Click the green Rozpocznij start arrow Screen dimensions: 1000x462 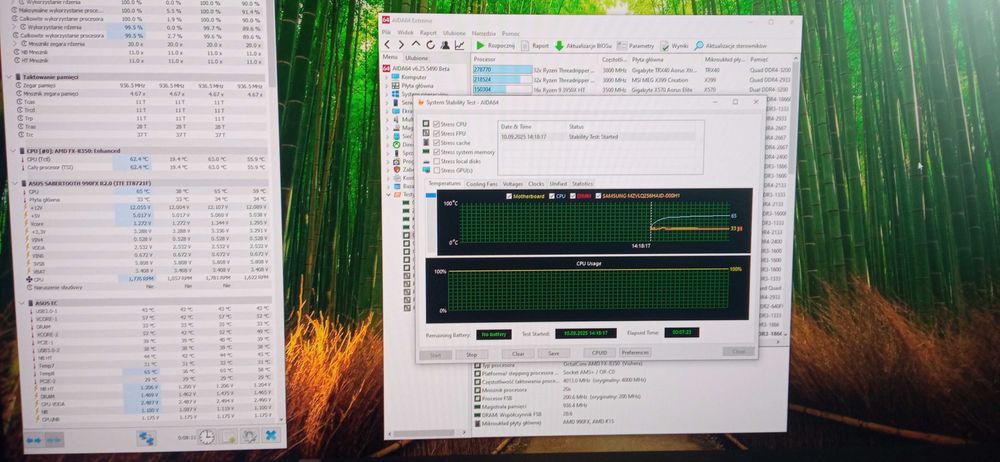click(x=481, y=46)
